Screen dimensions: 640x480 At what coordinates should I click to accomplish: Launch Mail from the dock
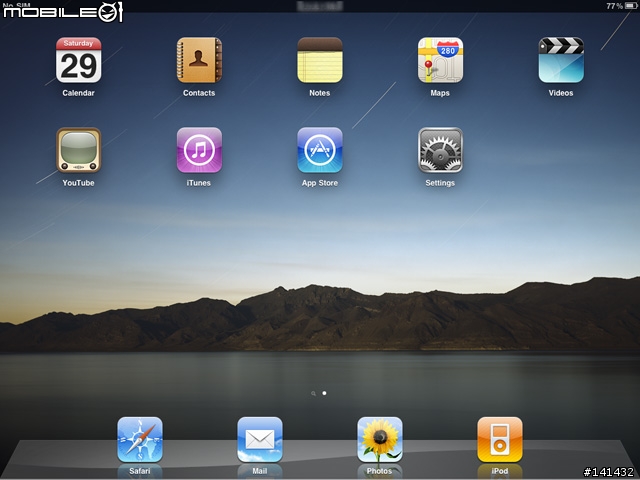[260, 440]
